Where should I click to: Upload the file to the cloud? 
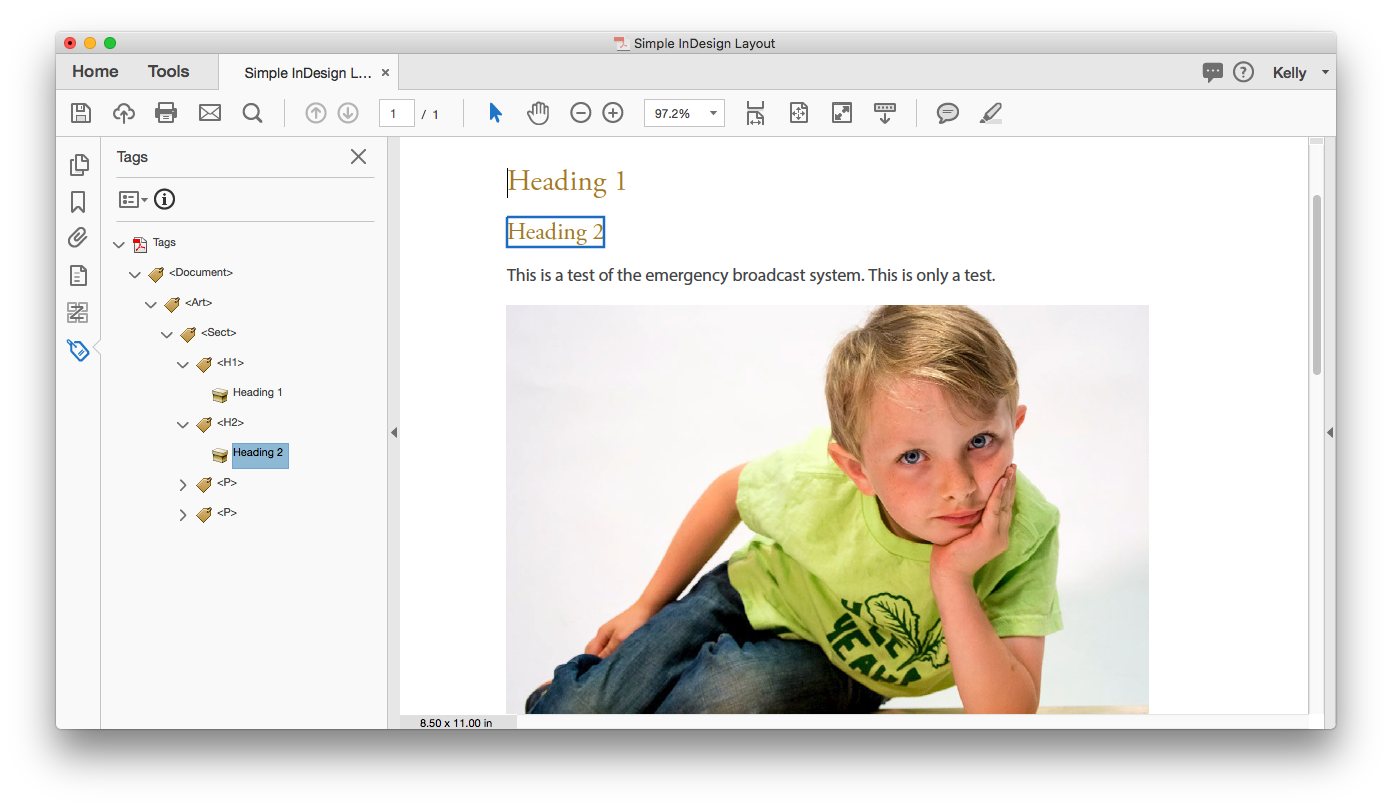click(x=124, y=113)
